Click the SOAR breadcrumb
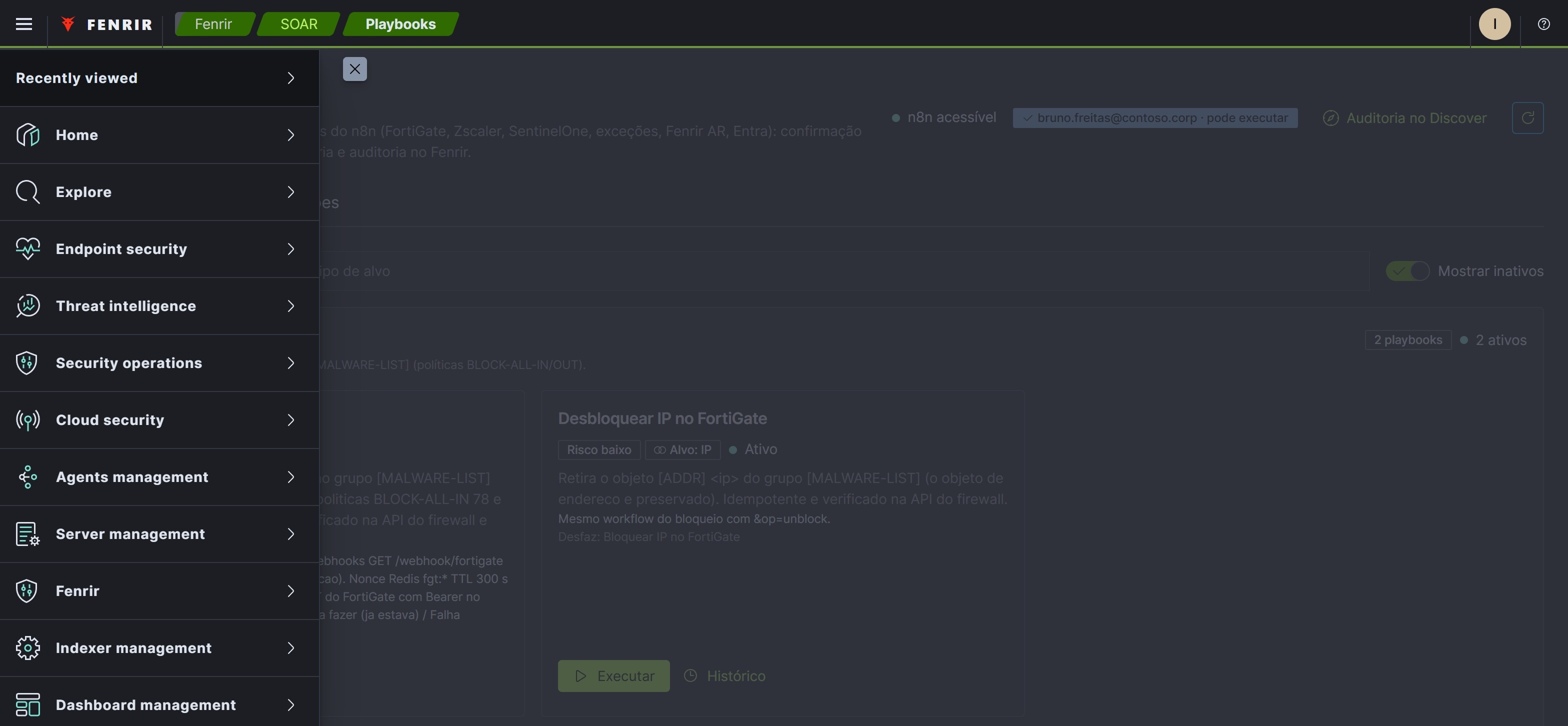1568x726 pixels. tap(299, 23)
